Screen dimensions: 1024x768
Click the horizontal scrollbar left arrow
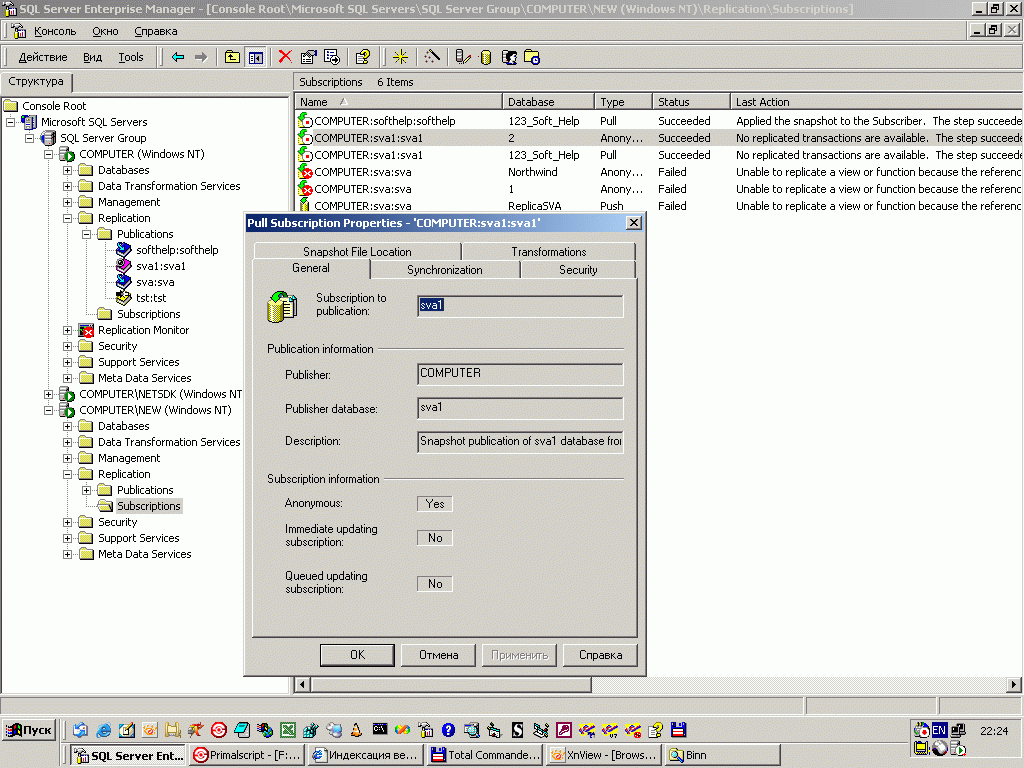pos(302,684)
